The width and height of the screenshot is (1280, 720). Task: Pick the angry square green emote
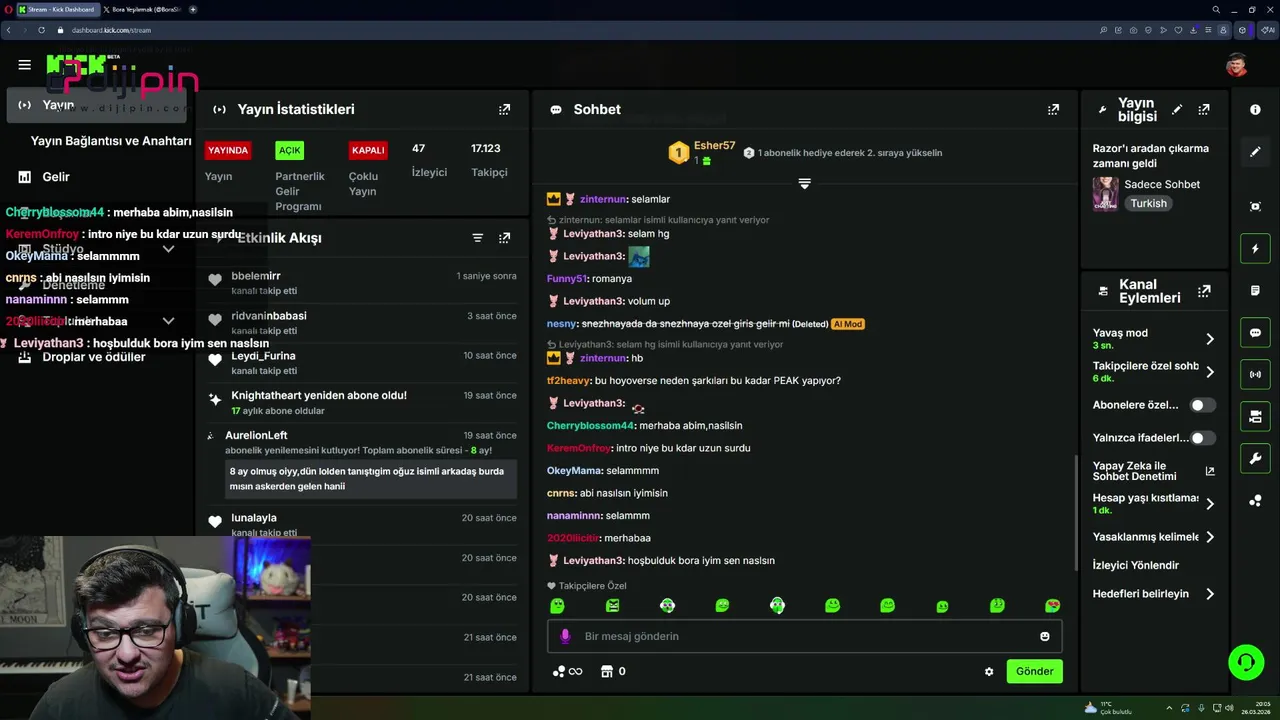[x=612, y=605]
